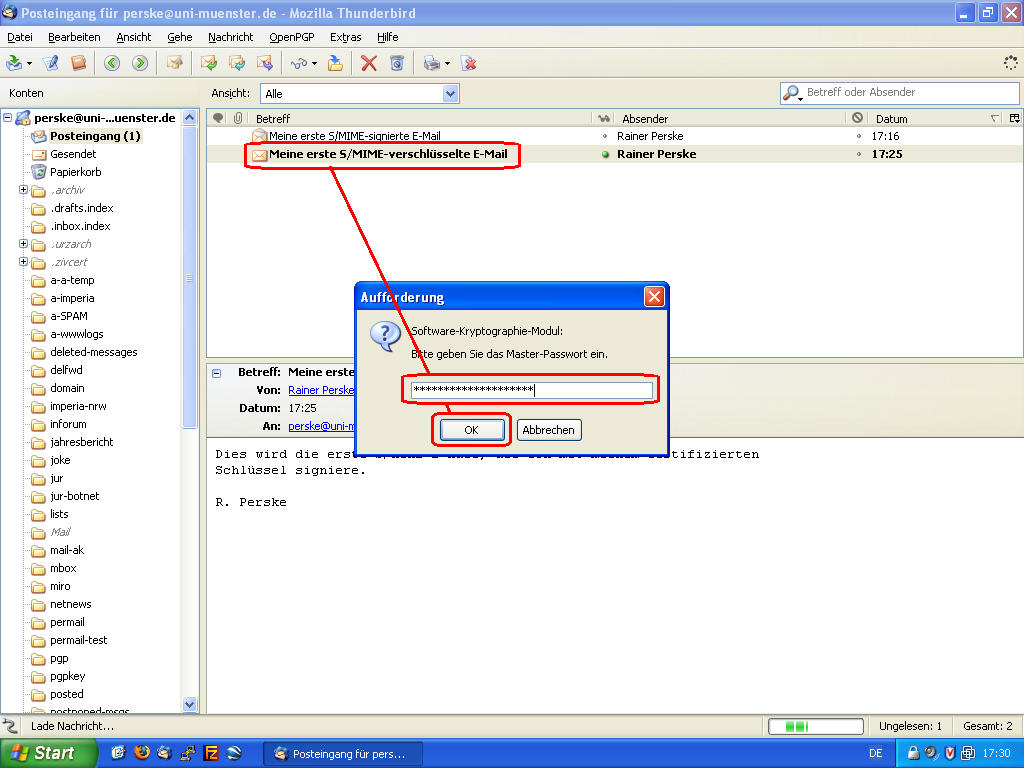Screen dimensions: 1024x768
Task: Collapse the perske@uni-muenster.de account tree
Action: click(8, 118)
